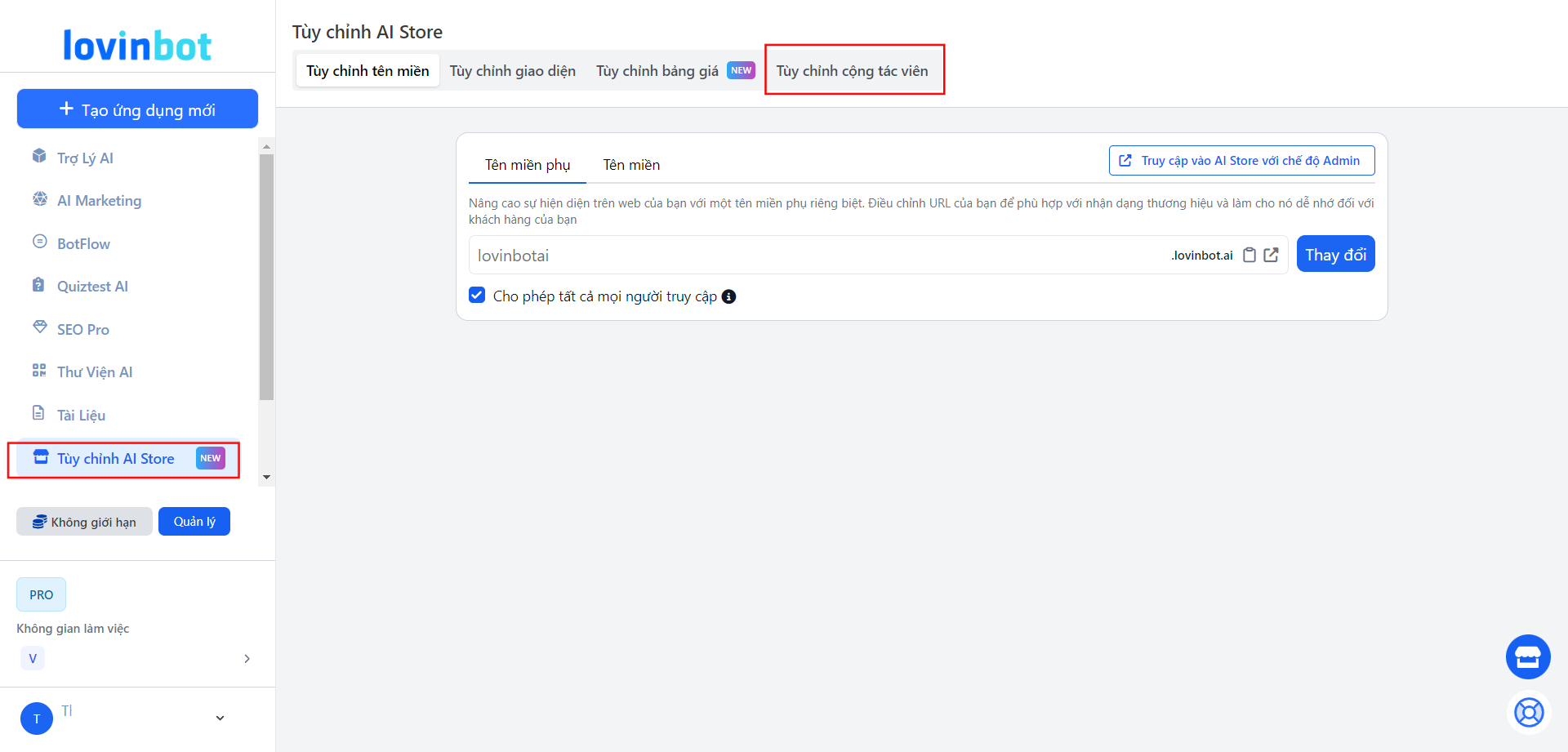Viewport: 1568px width, 752px height.
Task: Open the floating help lifebuoy icon
Action: point(1528,712)
